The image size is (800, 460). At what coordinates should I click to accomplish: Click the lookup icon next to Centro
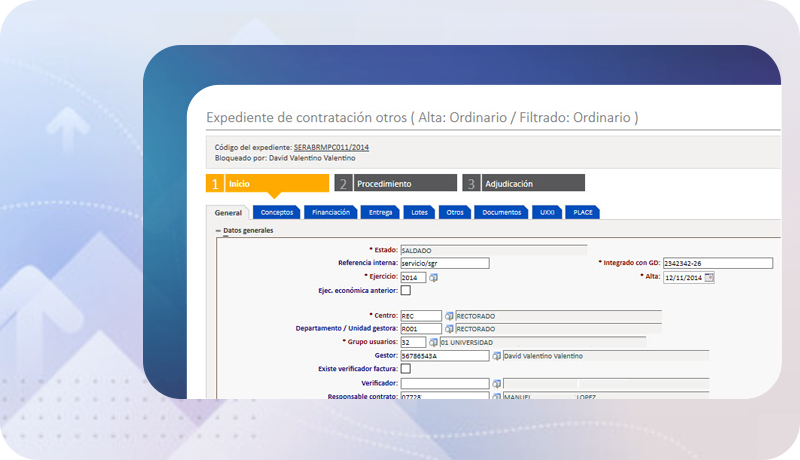[449, 316]
